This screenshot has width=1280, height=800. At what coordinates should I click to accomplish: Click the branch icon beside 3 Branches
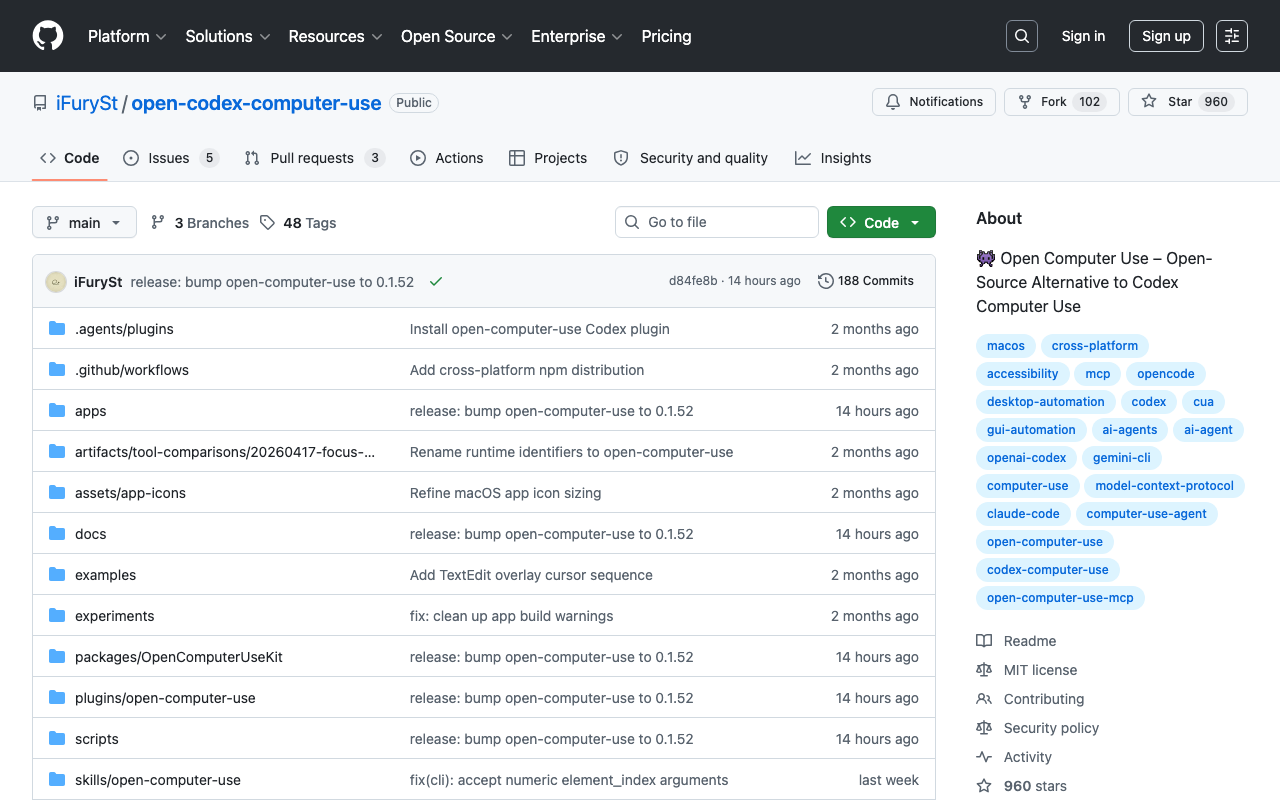(x=158, y=223)
